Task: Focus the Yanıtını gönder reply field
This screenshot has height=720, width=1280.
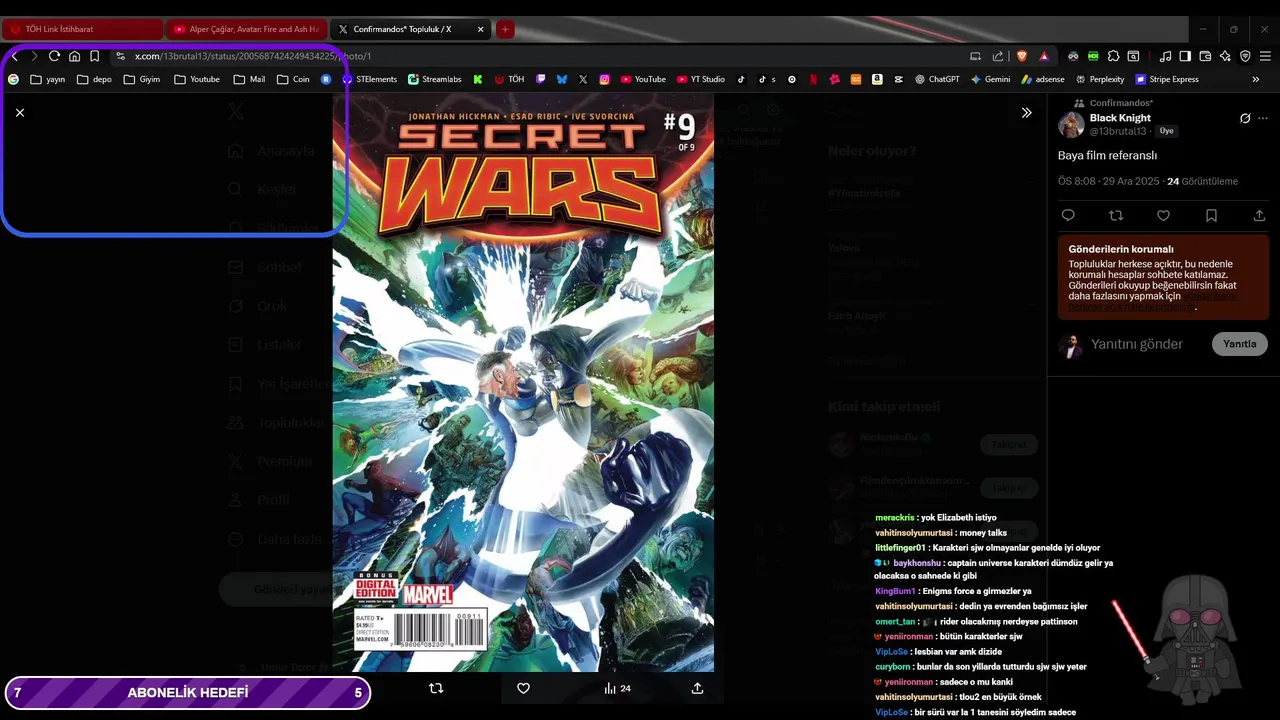Action: point(1137,344)
